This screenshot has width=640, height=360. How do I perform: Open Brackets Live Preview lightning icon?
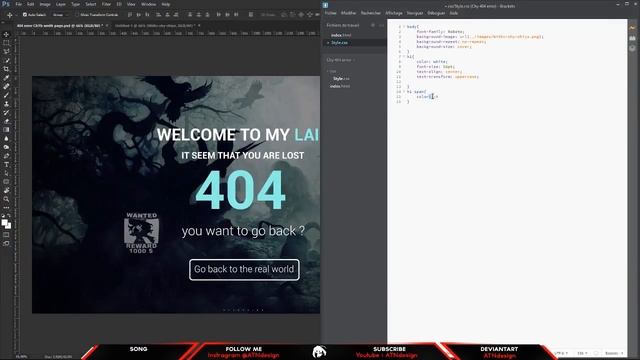[632, 28]
